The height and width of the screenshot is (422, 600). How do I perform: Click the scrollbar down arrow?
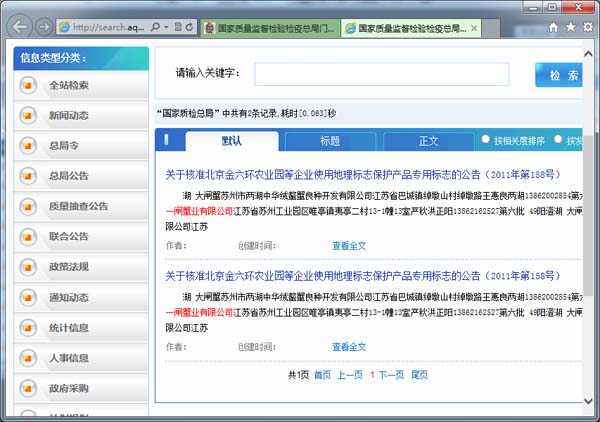click(x=588, y=401)
